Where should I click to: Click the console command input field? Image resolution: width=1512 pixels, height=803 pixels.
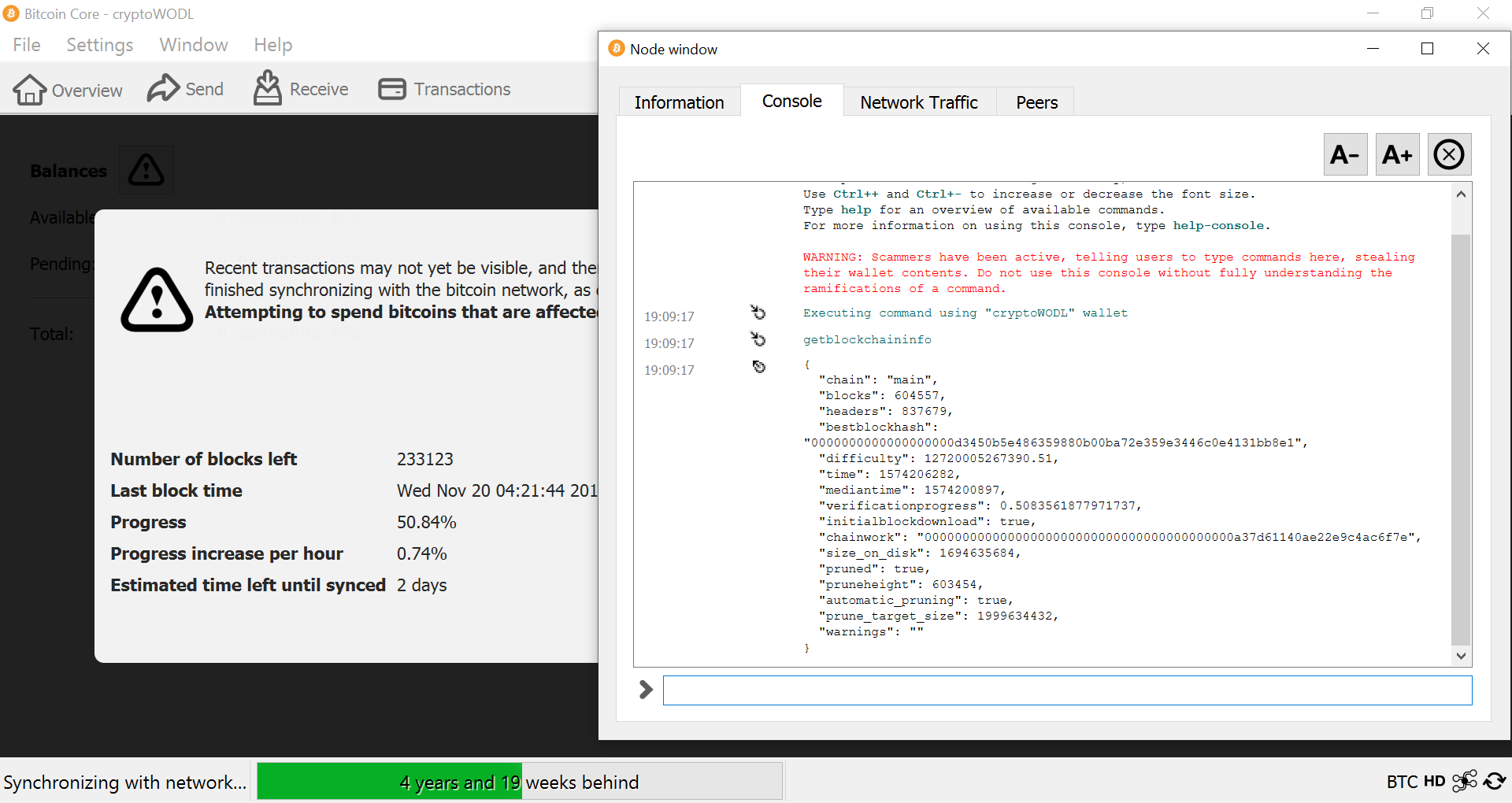[1067, 690]
